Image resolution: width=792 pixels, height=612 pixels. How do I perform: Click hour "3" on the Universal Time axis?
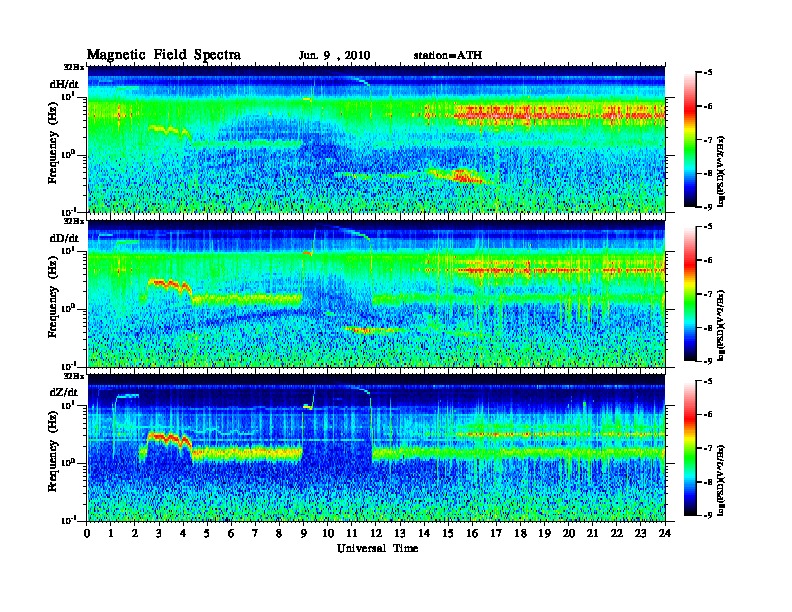[160, 534]
